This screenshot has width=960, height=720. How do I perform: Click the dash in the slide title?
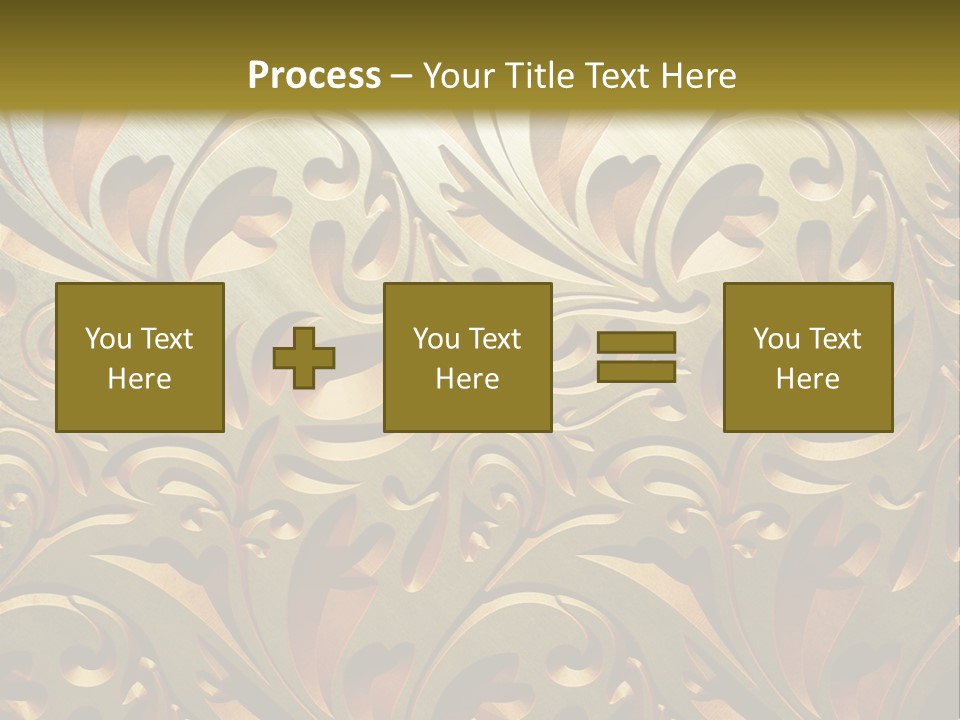click(x=402, y=76)
